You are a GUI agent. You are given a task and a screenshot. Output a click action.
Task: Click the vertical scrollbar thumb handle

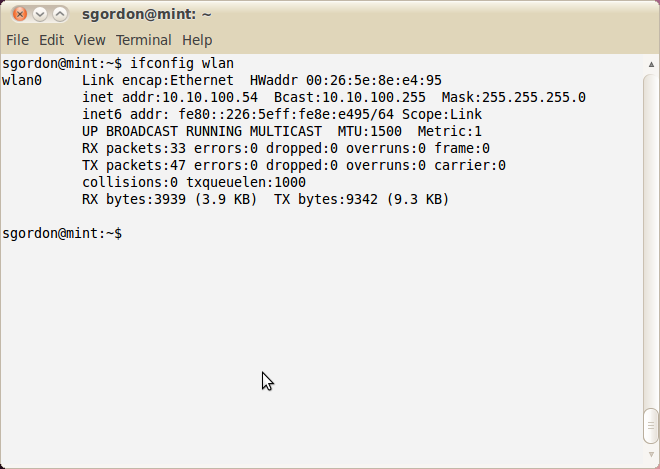[651, 426]
